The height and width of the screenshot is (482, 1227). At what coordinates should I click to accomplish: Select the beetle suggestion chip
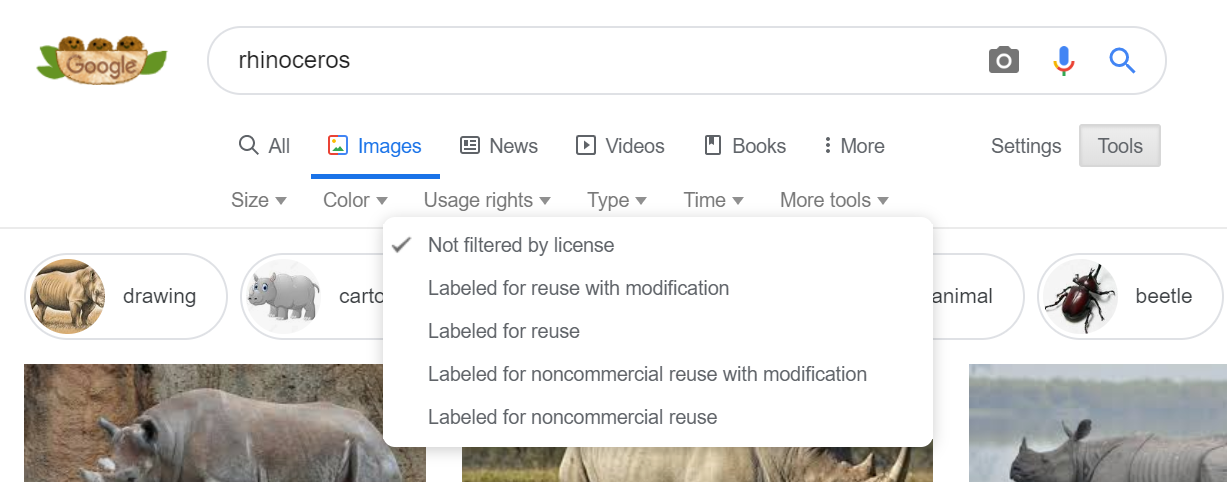pyautogui.click(x=1131, y=296)
